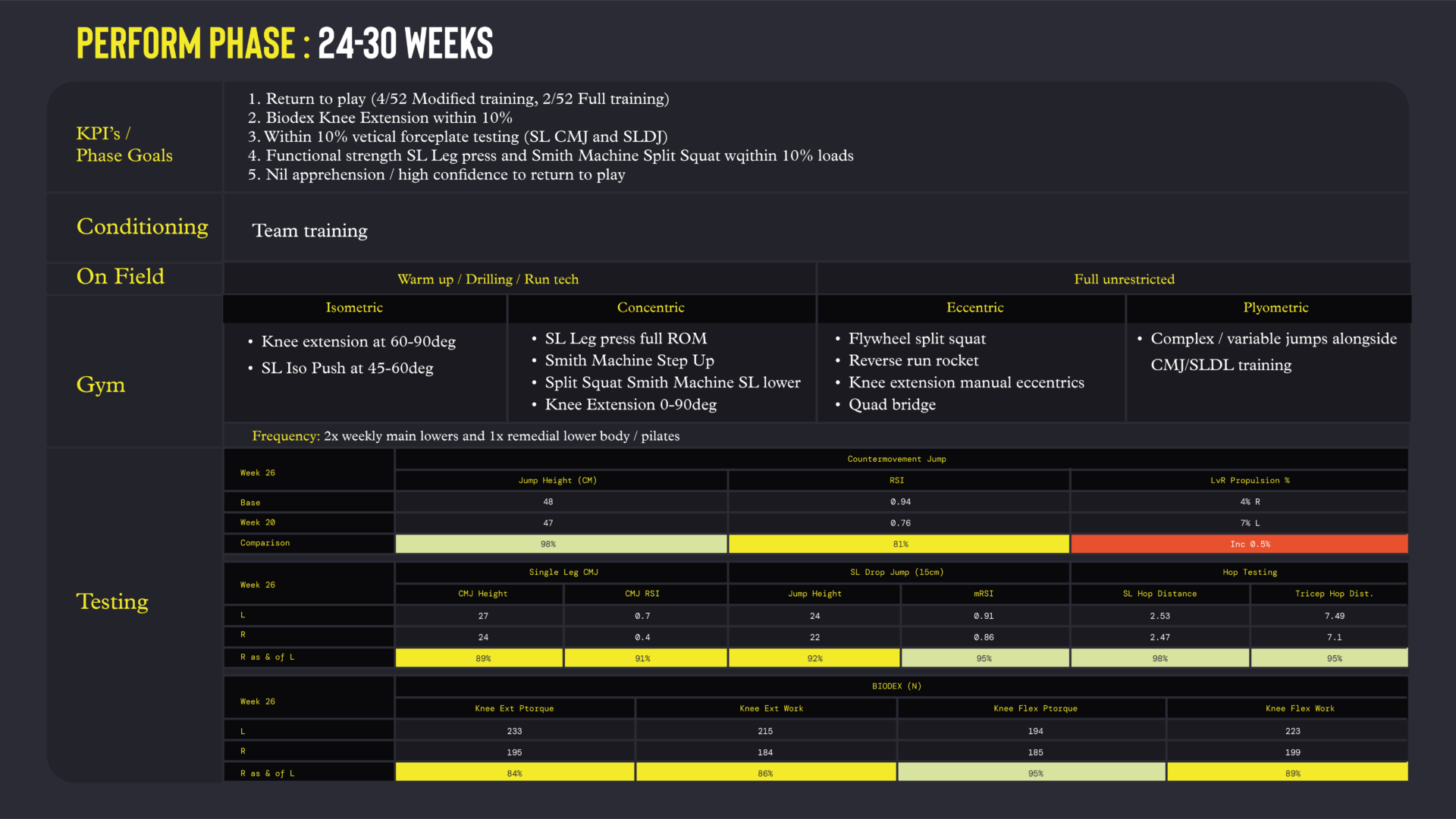The height and width of the screenshot is (819, 1456).
Task: Click 'Jump Height (CM)' column header
Action: (557, 480)
